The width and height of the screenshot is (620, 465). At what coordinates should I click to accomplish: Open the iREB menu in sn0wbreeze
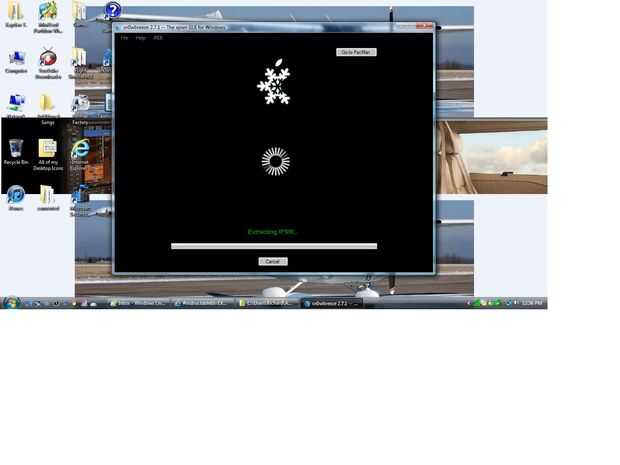click(x=158, y=38)
